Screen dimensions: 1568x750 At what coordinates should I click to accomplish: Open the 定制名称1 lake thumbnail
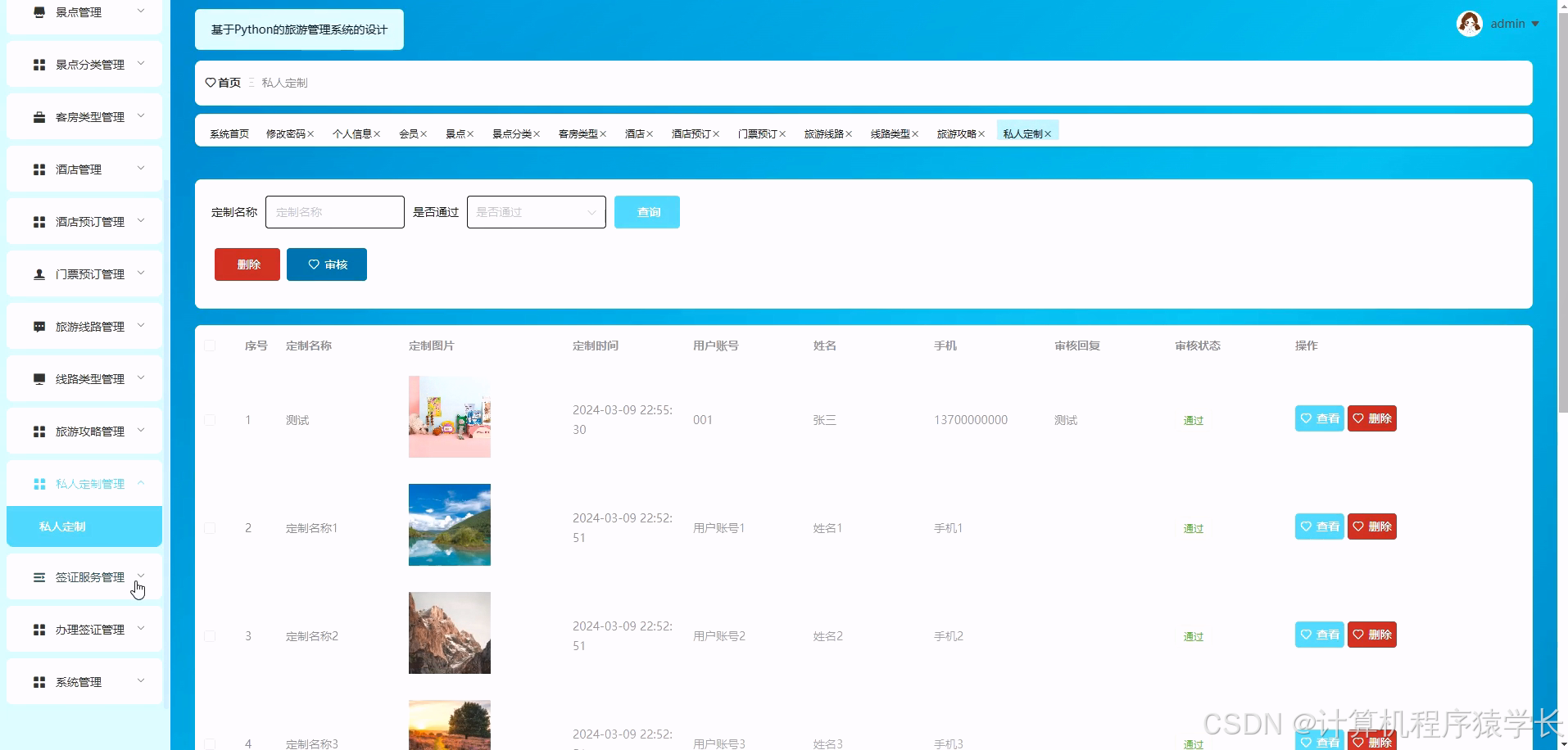pos(450,525)
